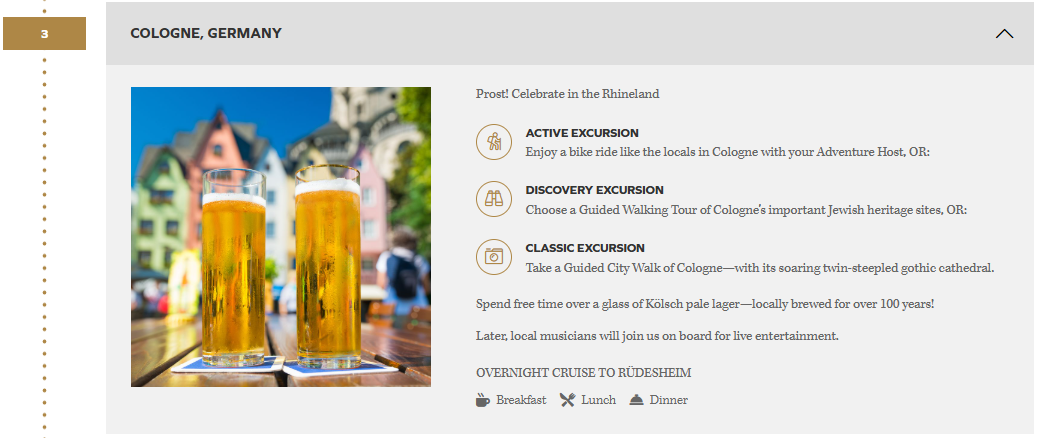The image size is (1039, 438).
Task: Click the Cologne, Germany header title
Action: click(206, 33)
